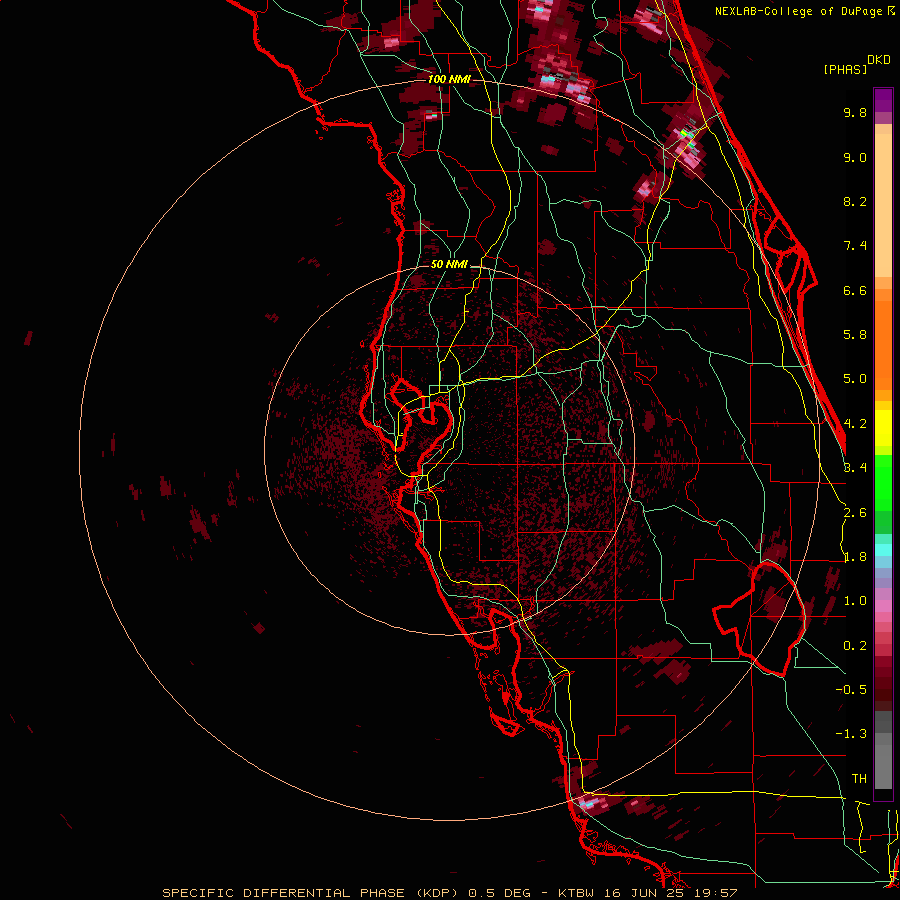
Task: Click the 5.0 scale value
Action: pyautogui.click(x=855, y=379)
